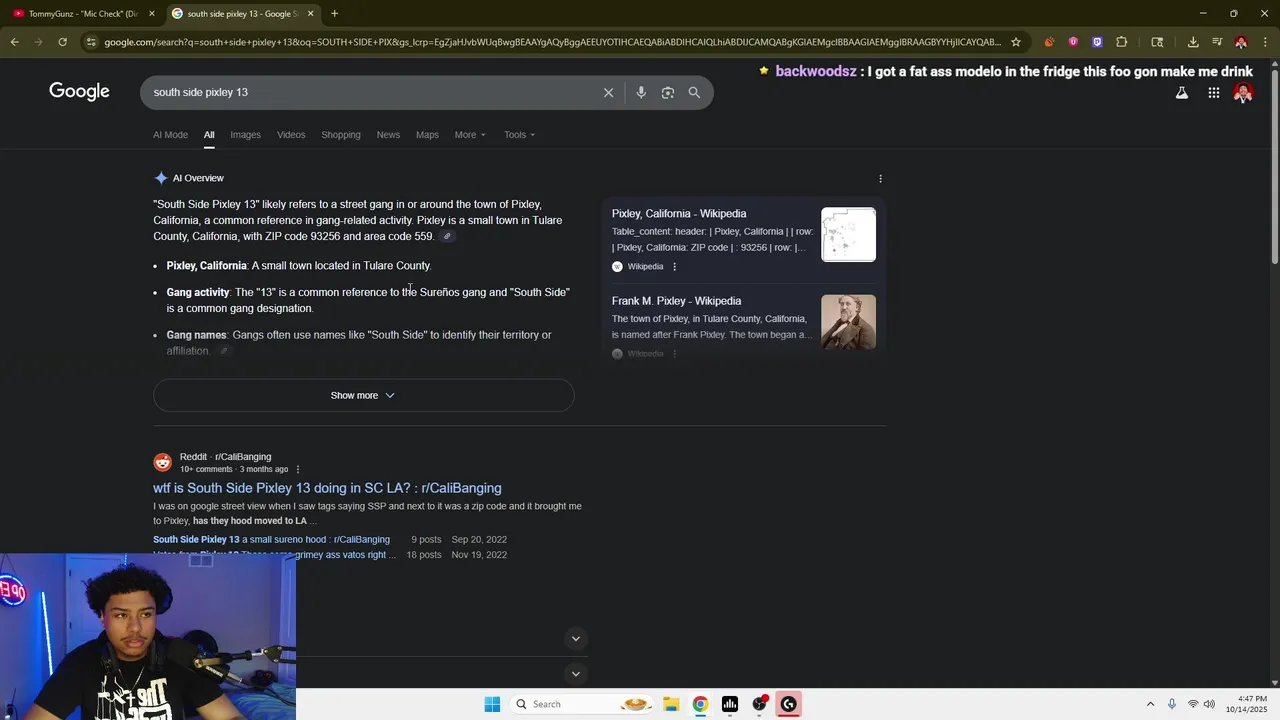Select the All results tab
Viewport: 1280px width, 720px height.
point(209,135)
